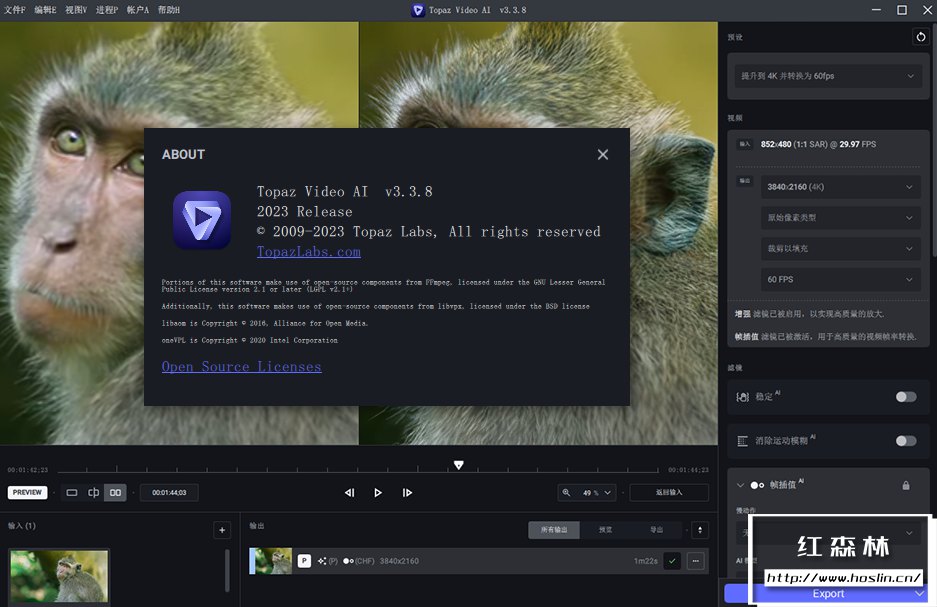The height and width of the screenshot is (607, 937).
Task: Click the timeline playhead marker
Action: [x=458, y=465]
